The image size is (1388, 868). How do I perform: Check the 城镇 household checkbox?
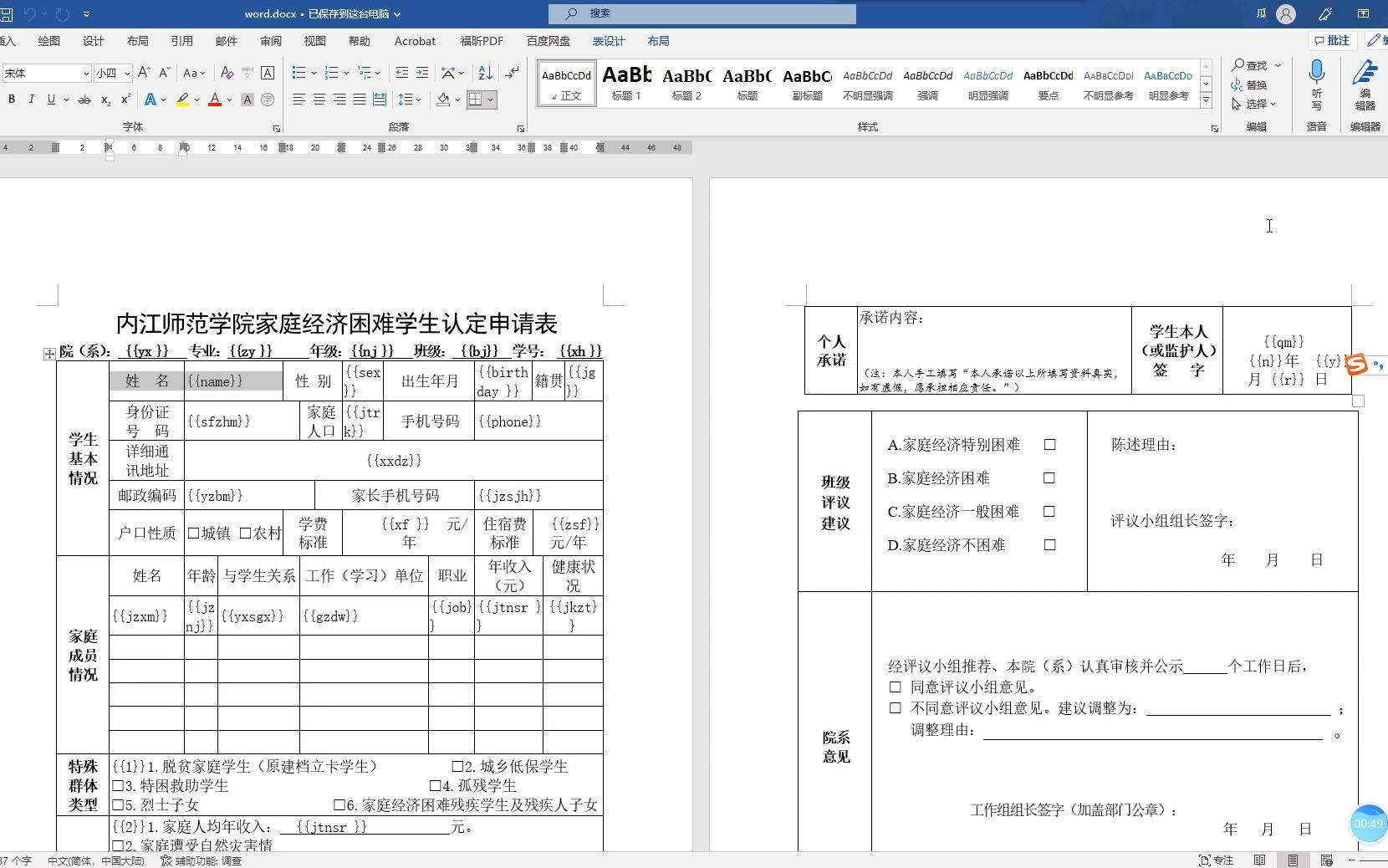193,533
